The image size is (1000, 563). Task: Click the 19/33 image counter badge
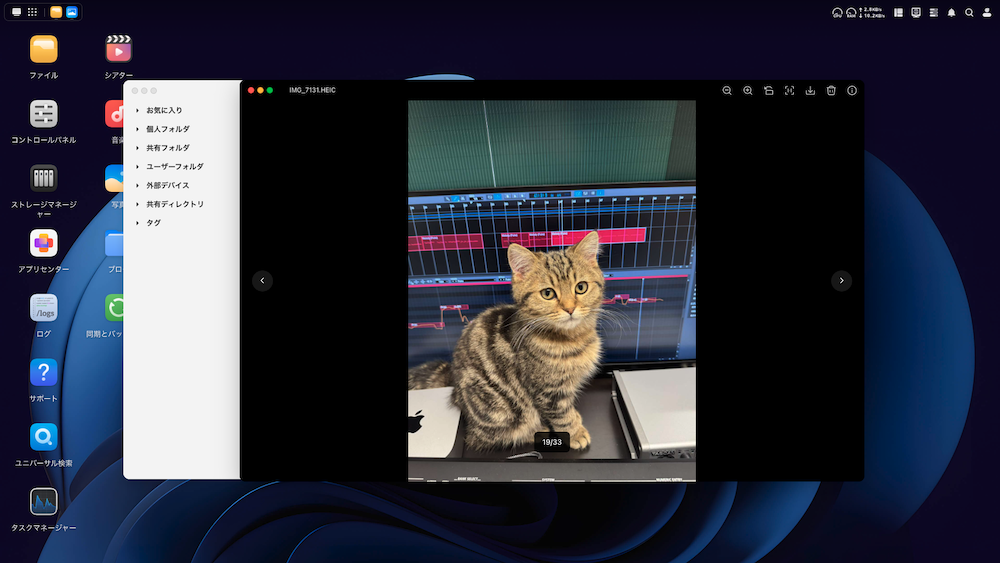[x=552, y=442]
